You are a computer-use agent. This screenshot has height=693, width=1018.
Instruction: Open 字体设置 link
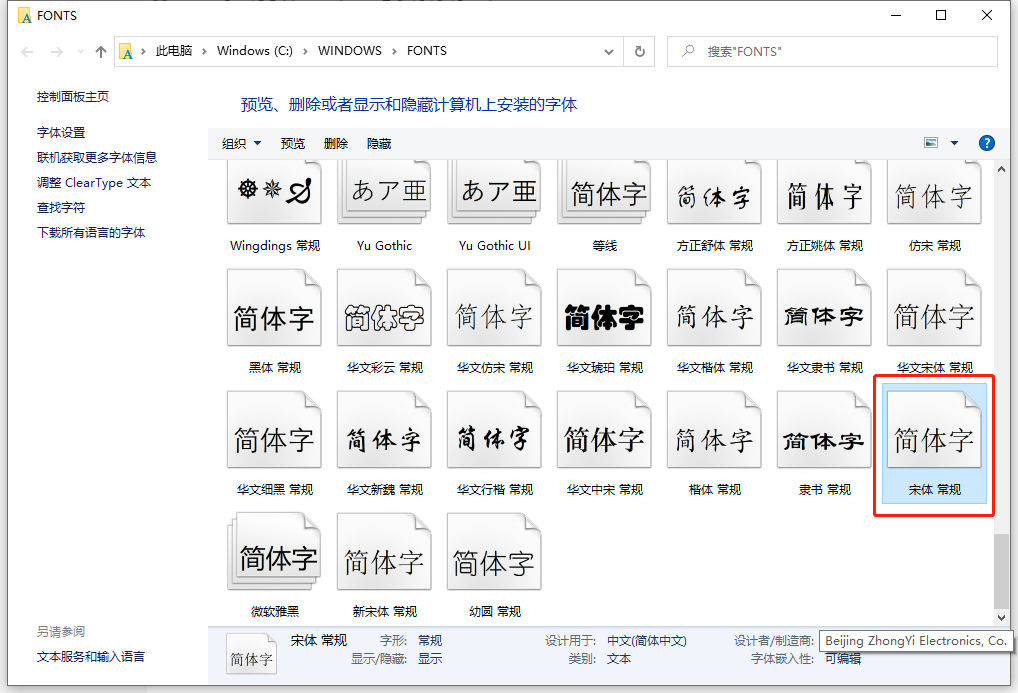click(61, 132)
